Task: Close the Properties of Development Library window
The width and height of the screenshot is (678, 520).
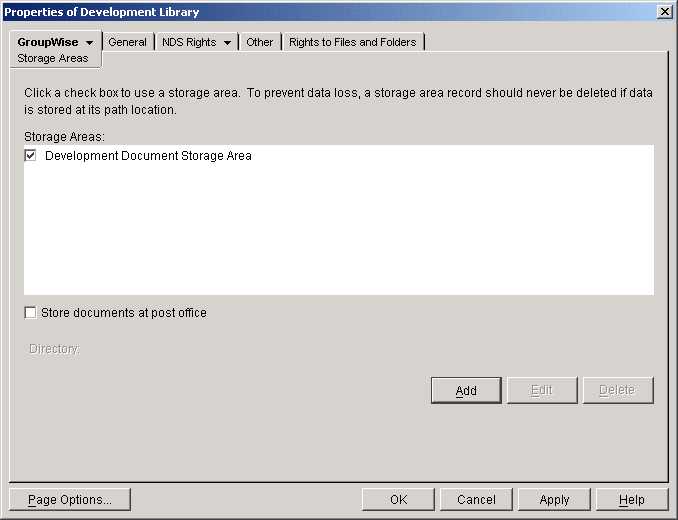Action: coord(664,12)
